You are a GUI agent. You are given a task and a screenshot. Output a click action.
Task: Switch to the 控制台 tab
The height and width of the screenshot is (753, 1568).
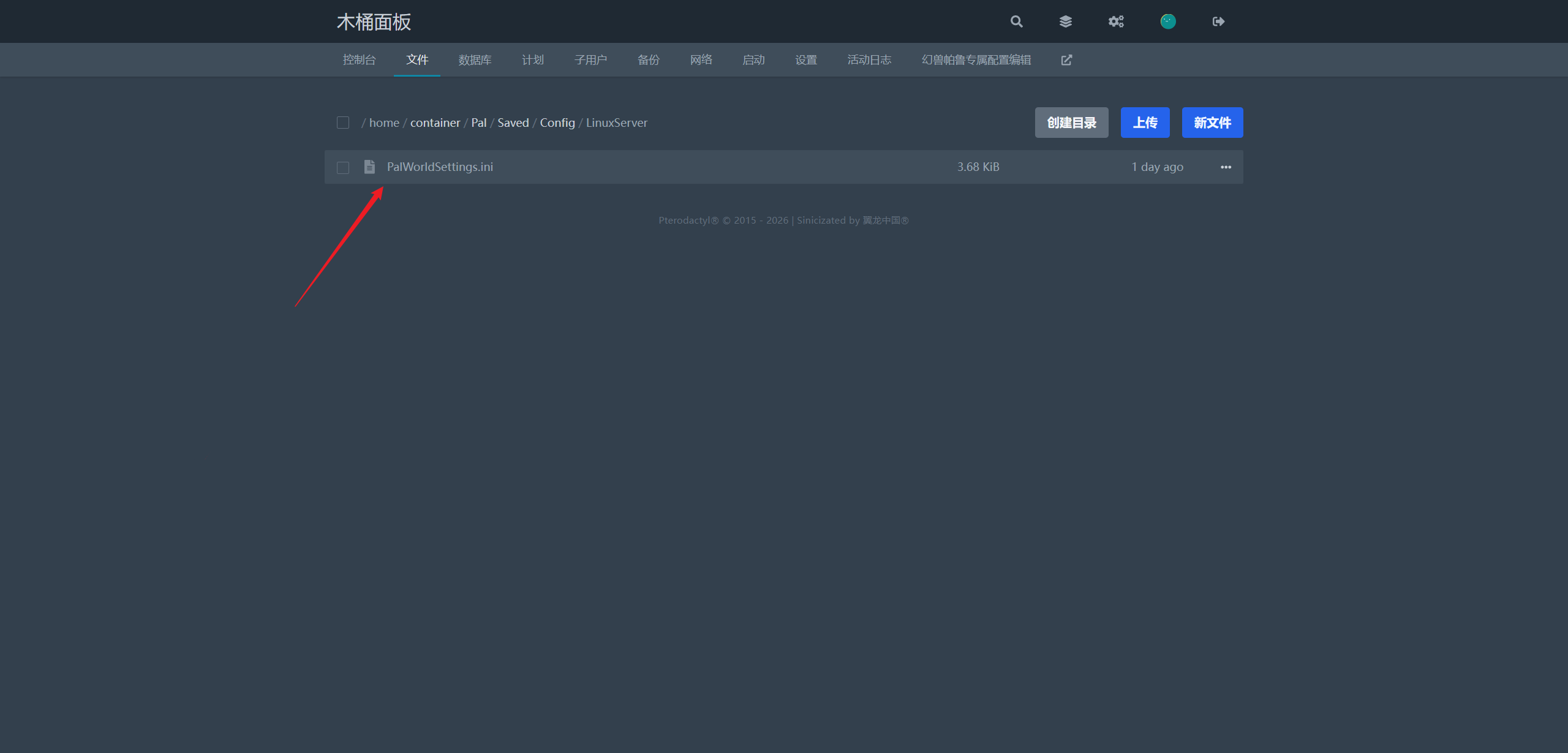[359, 60]
